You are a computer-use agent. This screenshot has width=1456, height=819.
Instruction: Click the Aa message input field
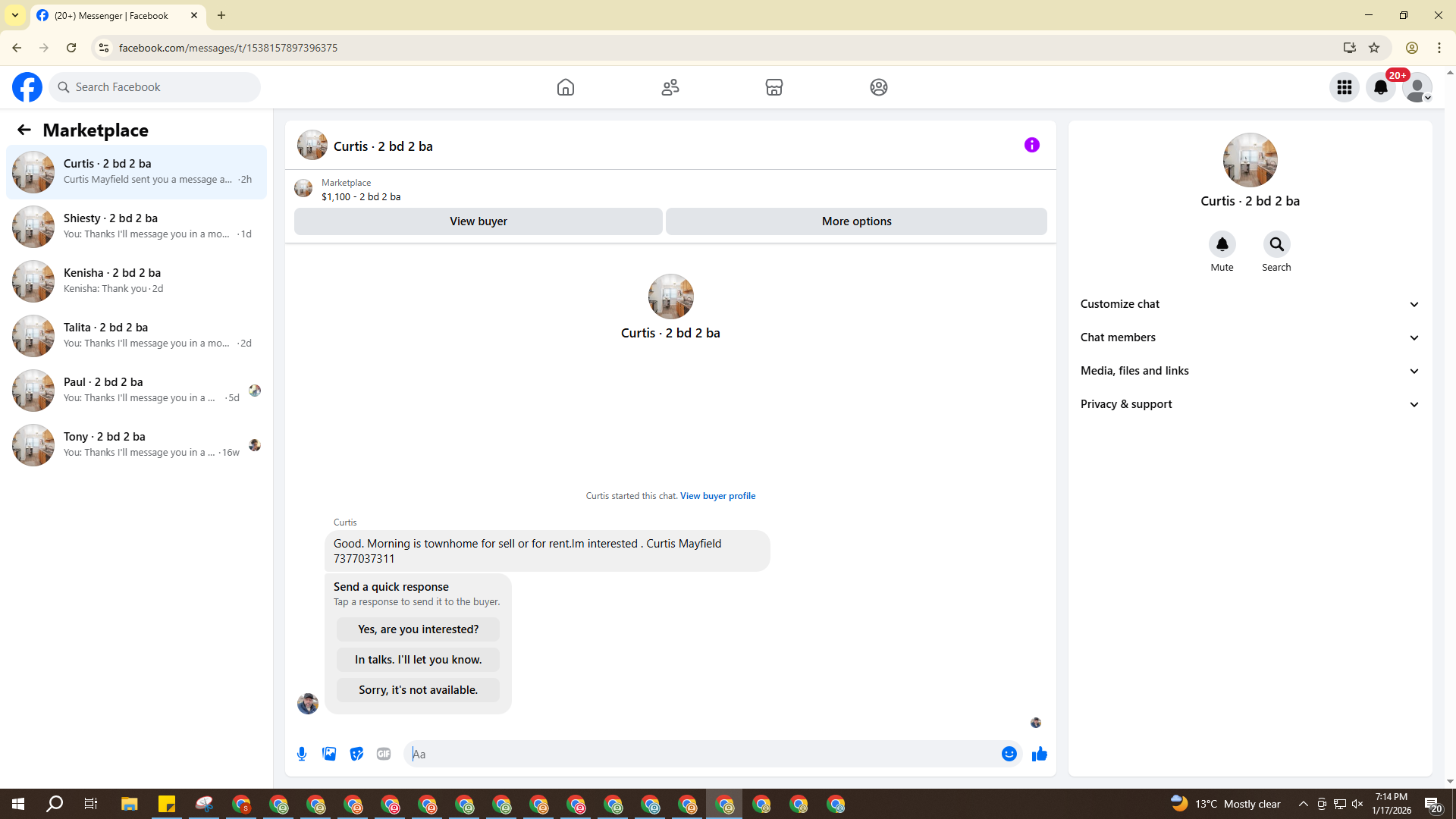(x=701, y=754)
